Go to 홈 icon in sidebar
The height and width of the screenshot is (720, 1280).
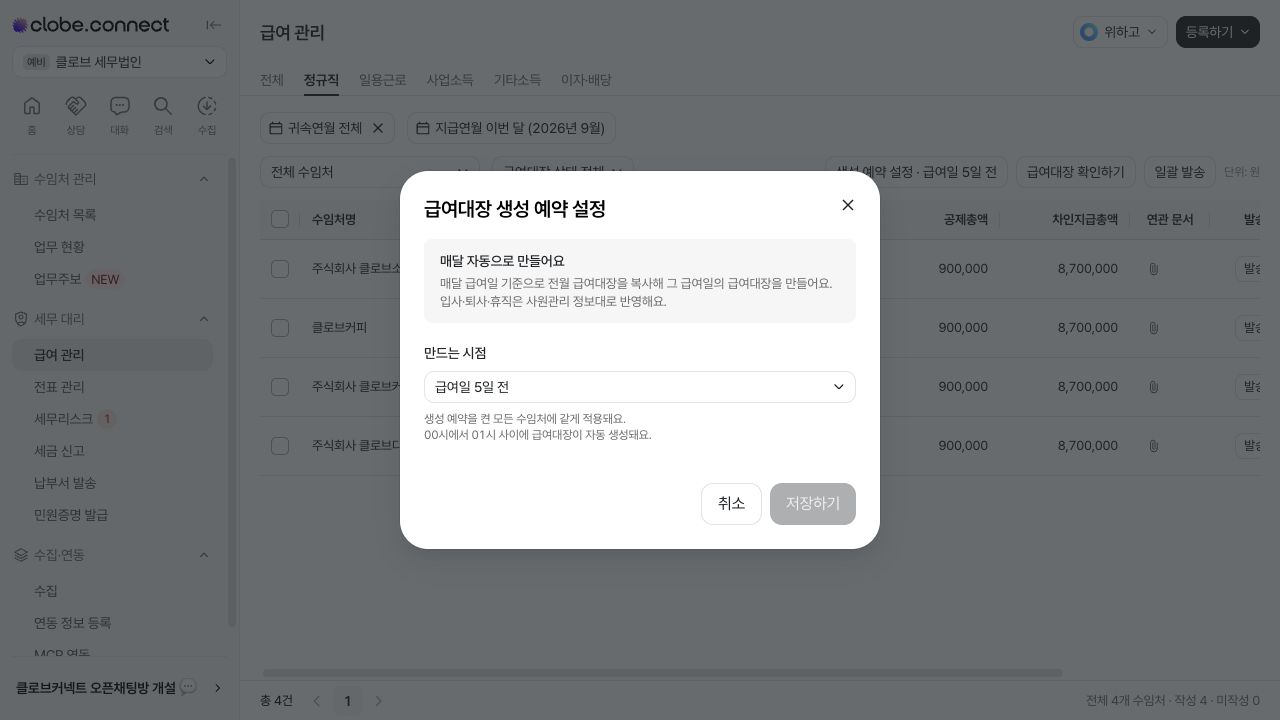coord(32,116)
